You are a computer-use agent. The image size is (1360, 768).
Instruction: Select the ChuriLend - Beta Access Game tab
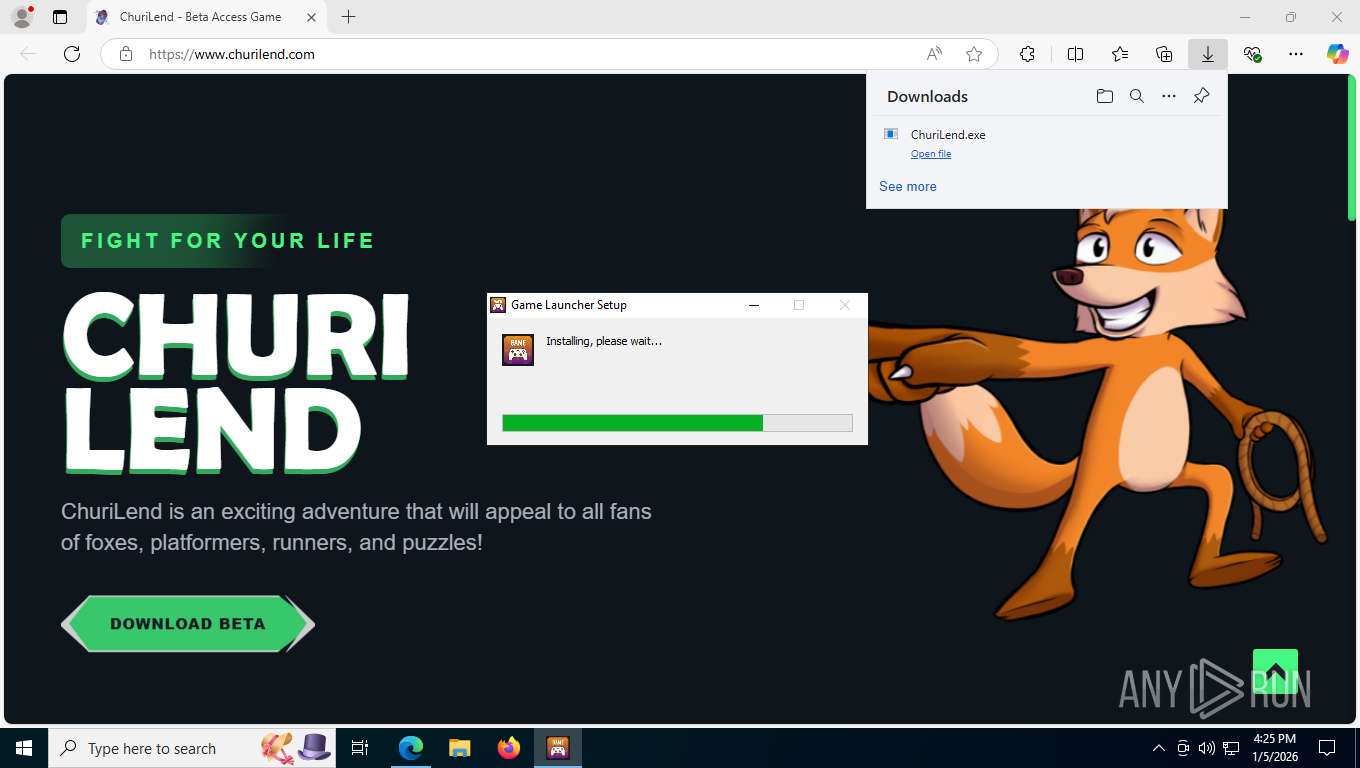(207, 17)
